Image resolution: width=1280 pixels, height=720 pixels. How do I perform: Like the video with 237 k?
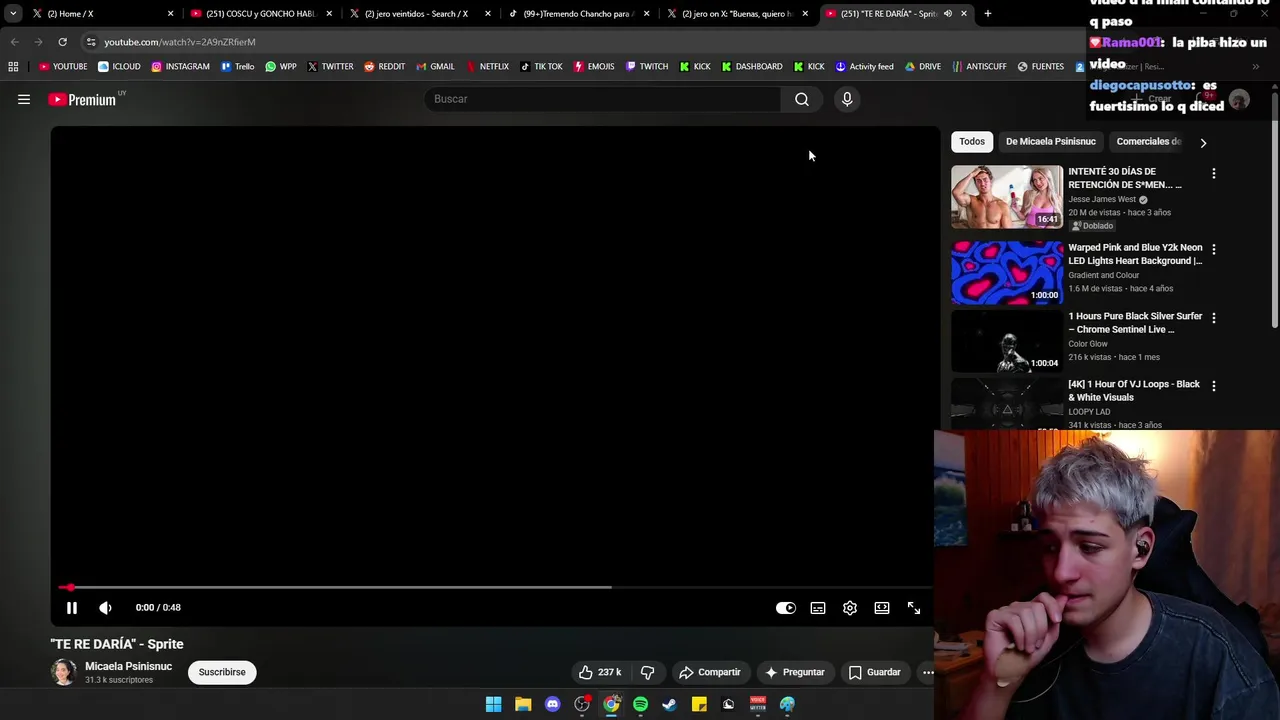tap(600, 672)
